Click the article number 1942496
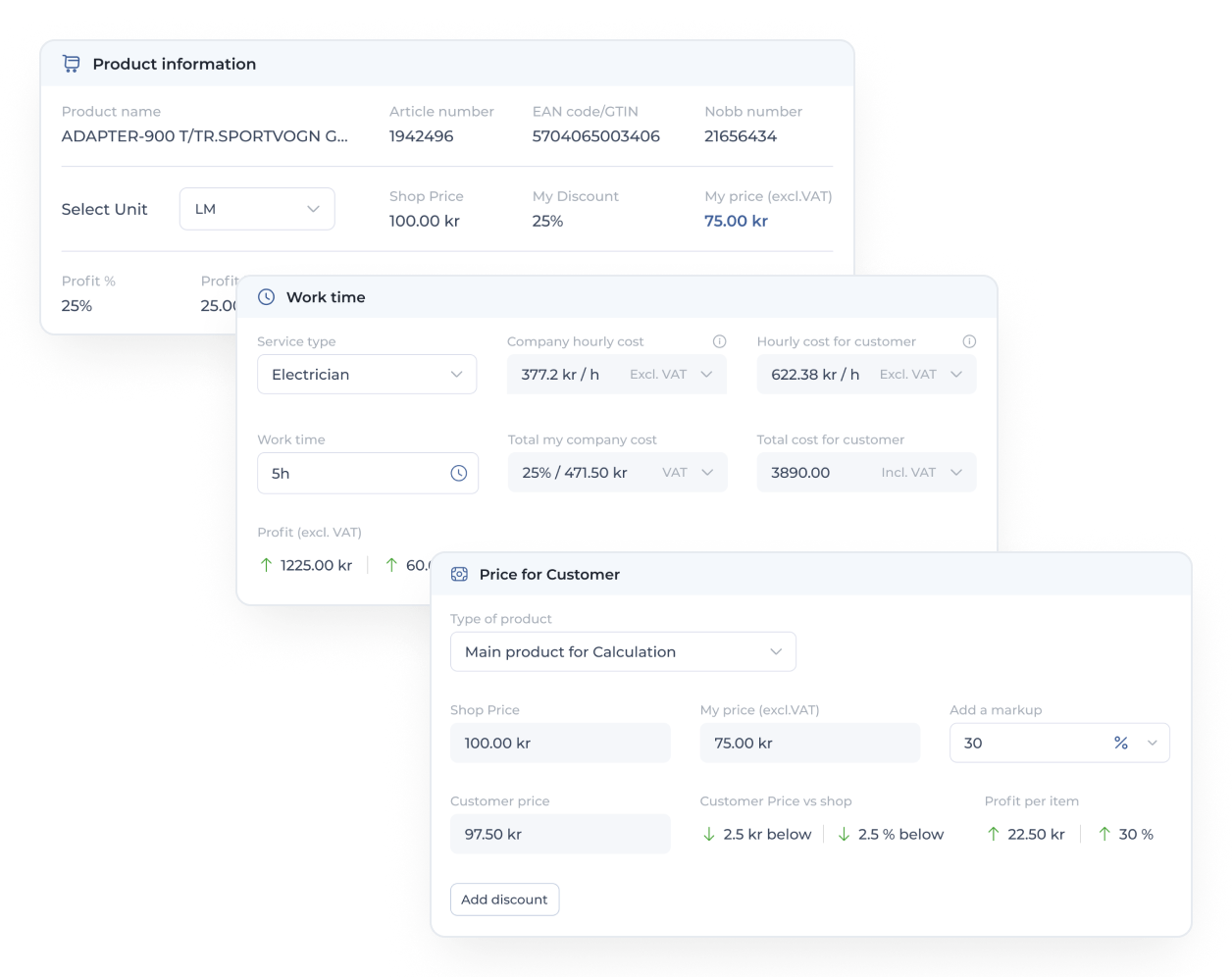 tap(421, 136)
